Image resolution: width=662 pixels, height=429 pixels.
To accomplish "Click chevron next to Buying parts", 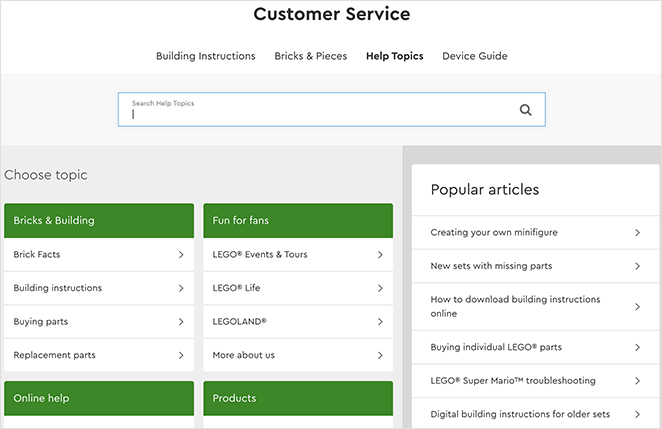I will [x=181, y=322].
